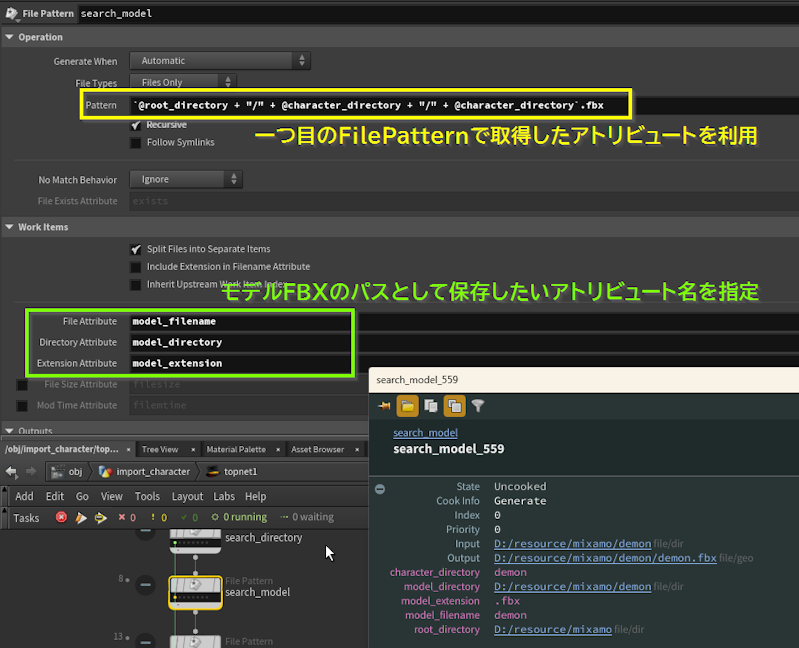
Task: Open the No Match Behavior dropdown
Action: pos(186,179)
